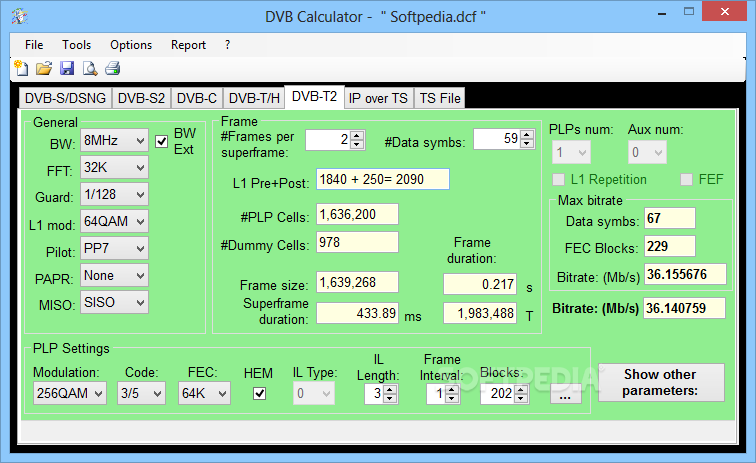
Task: Open the PAPR dropdown showing None
Action: [x=114, y=275]
